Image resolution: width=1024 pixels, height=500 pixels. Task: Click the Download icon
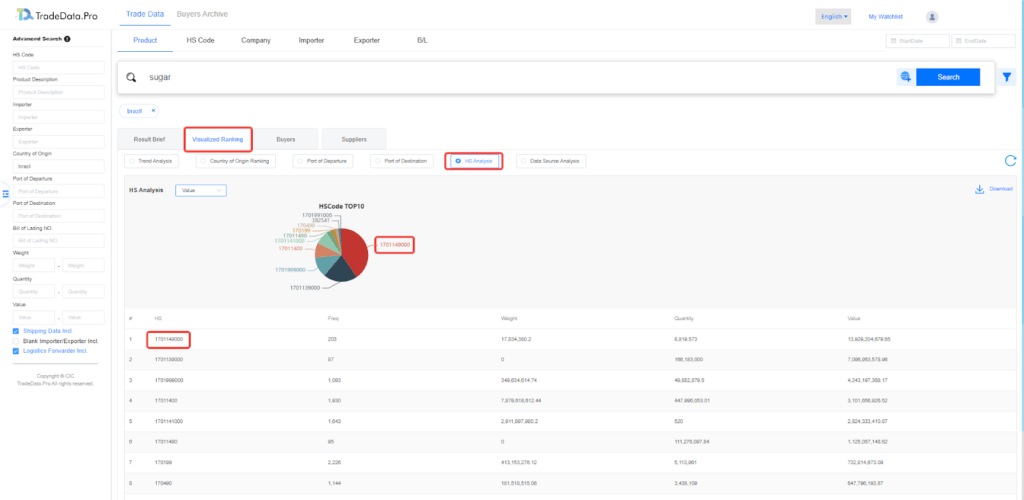[979, 189]
